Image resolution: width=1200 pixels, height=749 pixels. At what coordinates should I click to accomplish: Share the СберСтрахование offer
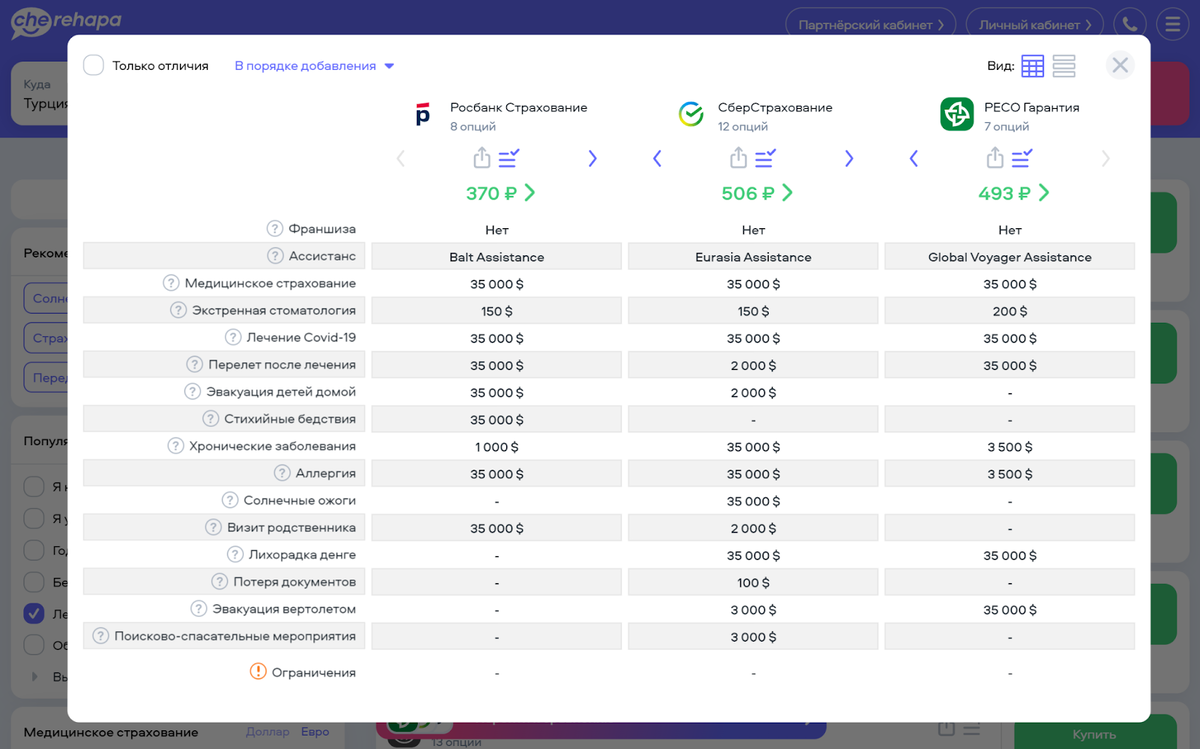coord(738,158)
